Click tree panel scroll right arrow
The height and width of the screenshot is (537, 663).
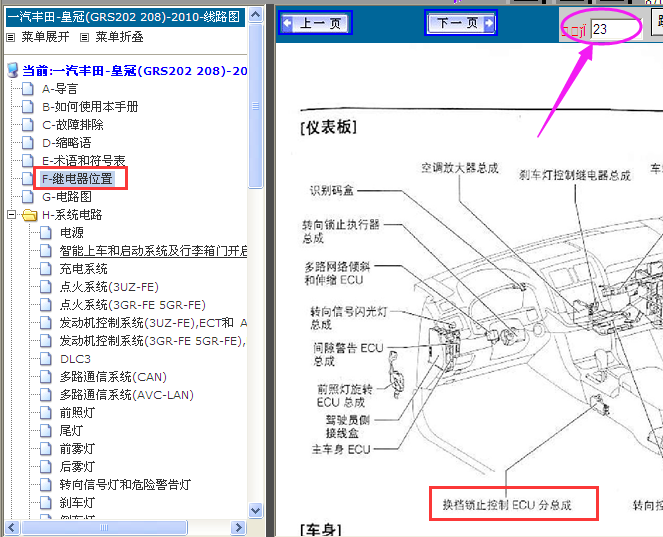pos(238,528)
